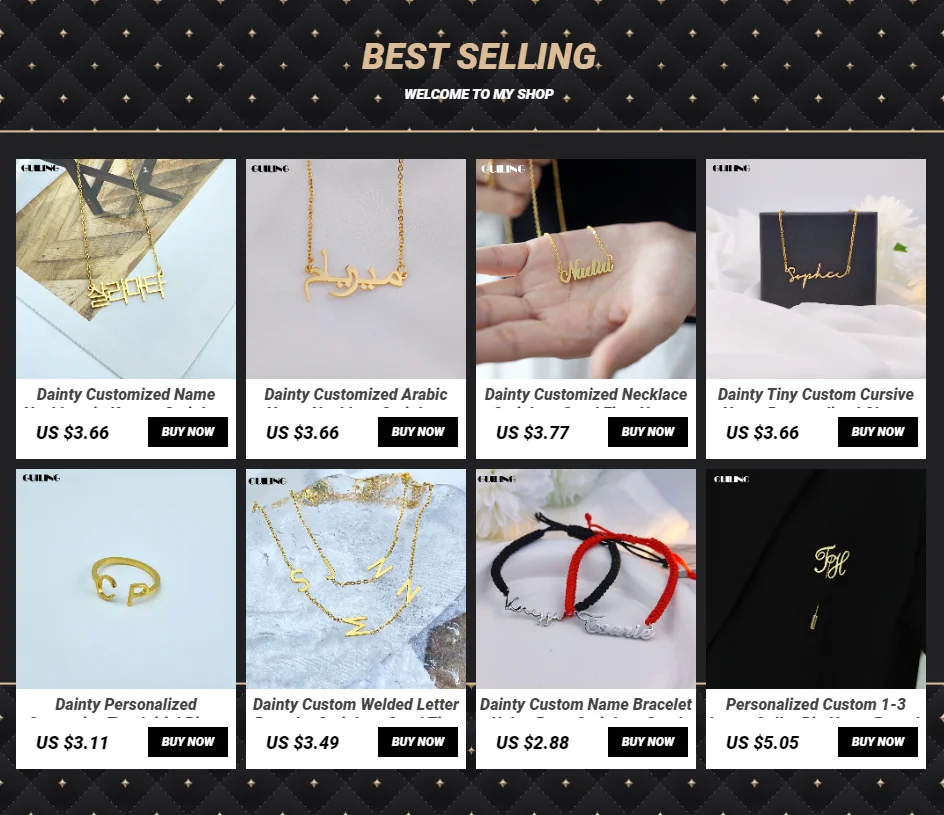Image resolution: width=944 pixels, height=815 pixels.
Task: Open the Dainty Custom Name Bracelet title
Action: tap(586, 704)
